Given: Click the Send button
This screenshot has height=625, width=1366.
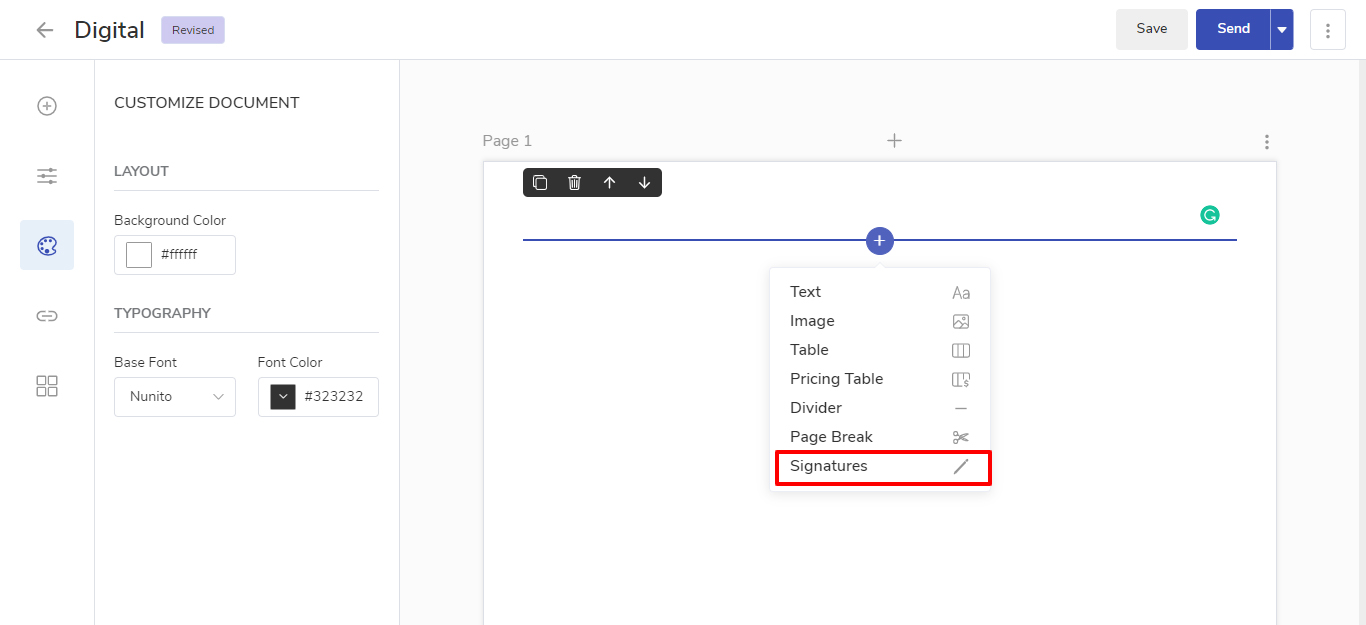Looking at the screenshot, I should 1233,29.
